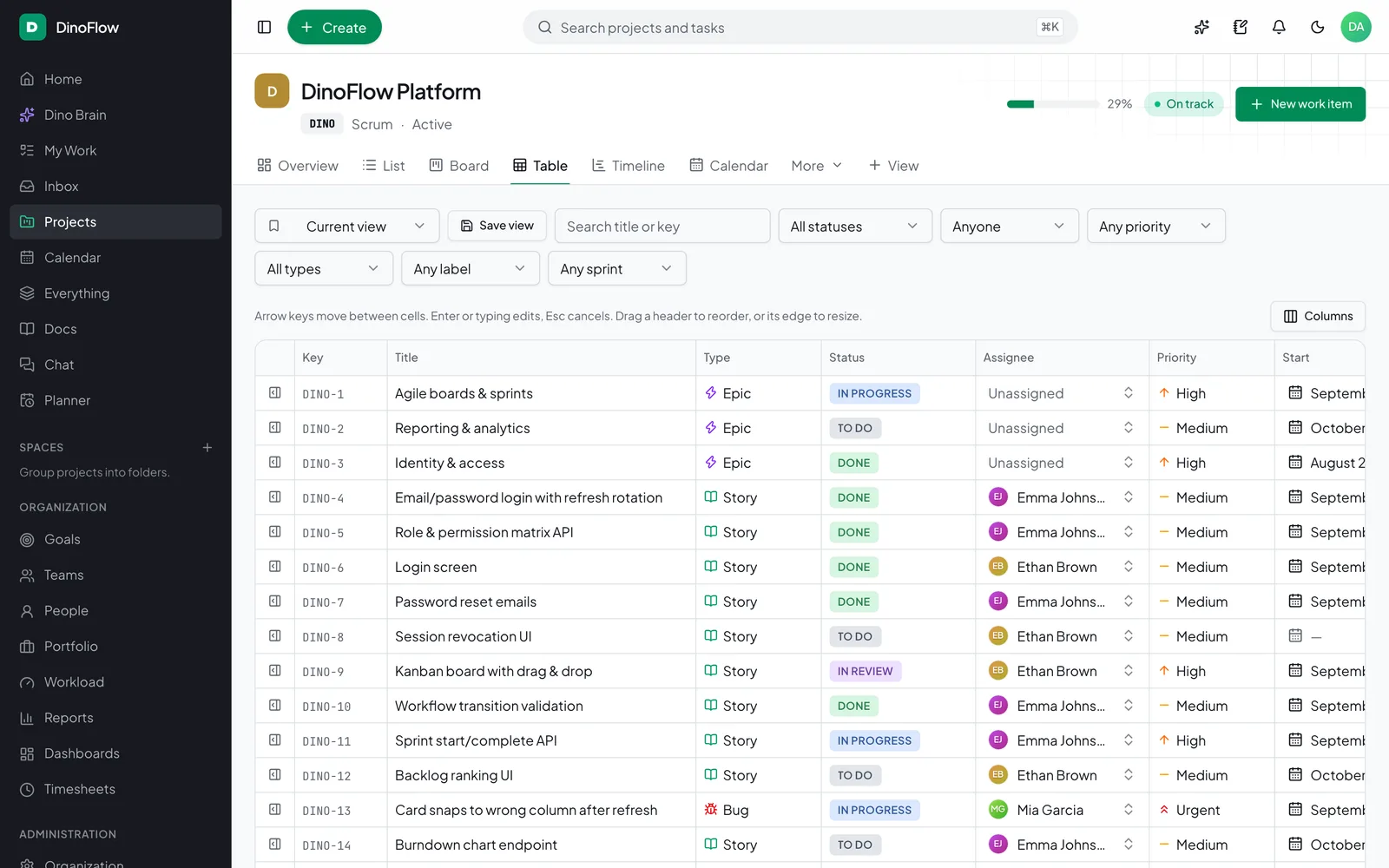The height and width of the screenshot is (868, 1389).
Task: Open Dino Brain in sidebar
Action: [115, 115]
